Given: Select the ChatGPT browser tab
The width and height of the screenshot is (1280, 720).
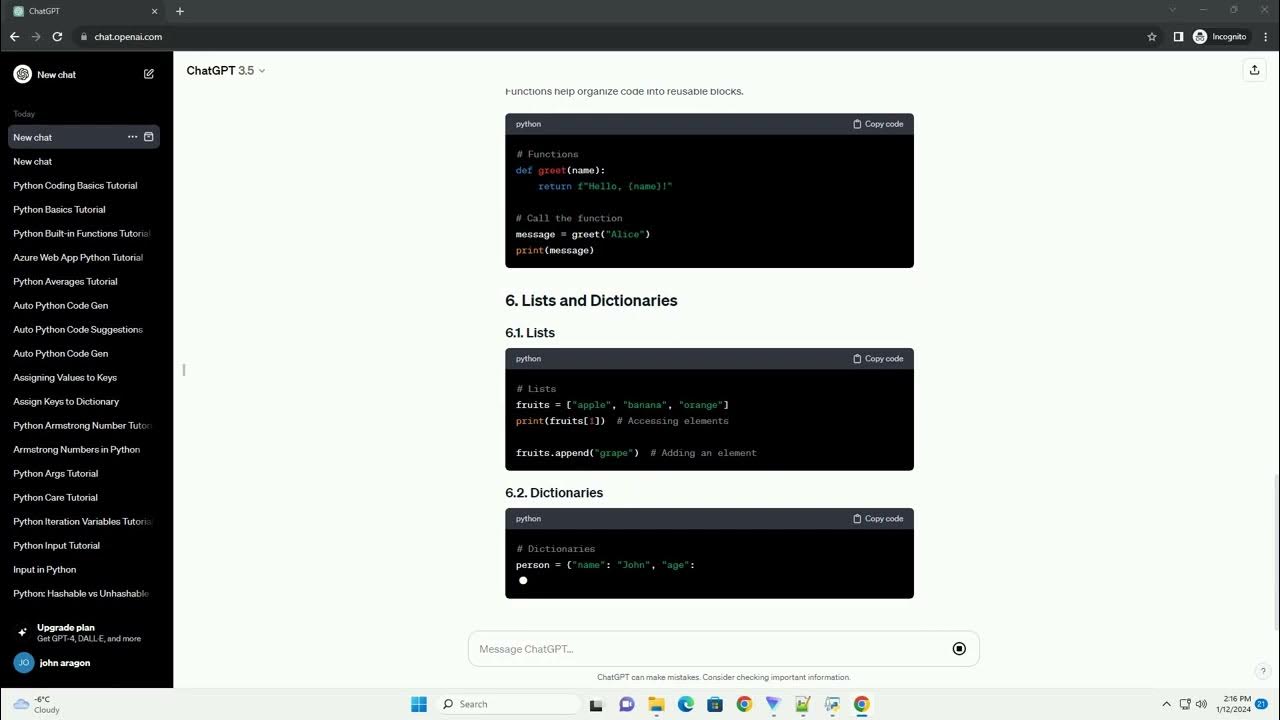Looking at the screenshot, I should point(84,11).
